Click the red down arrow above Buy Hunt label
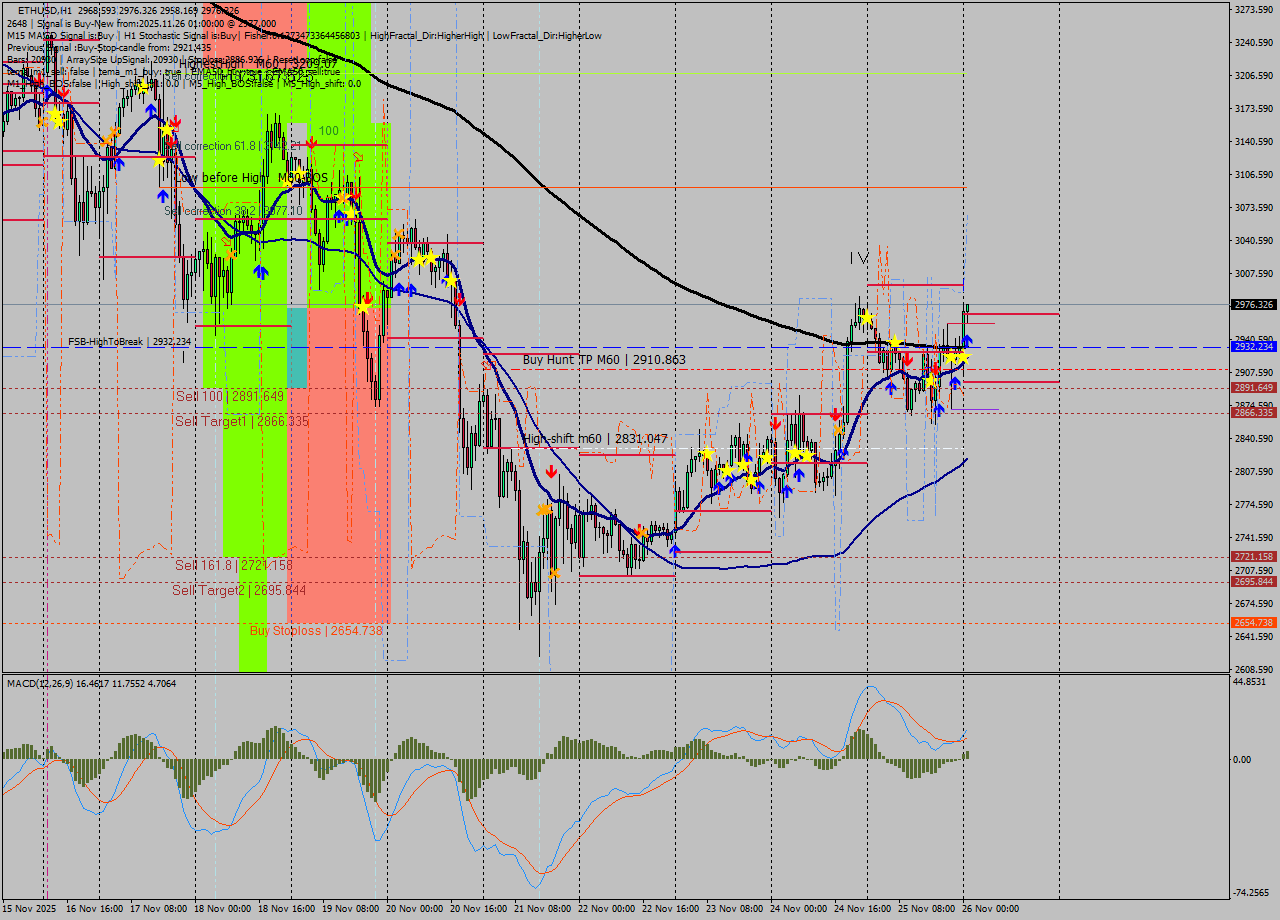 click(x=908, y=358)
